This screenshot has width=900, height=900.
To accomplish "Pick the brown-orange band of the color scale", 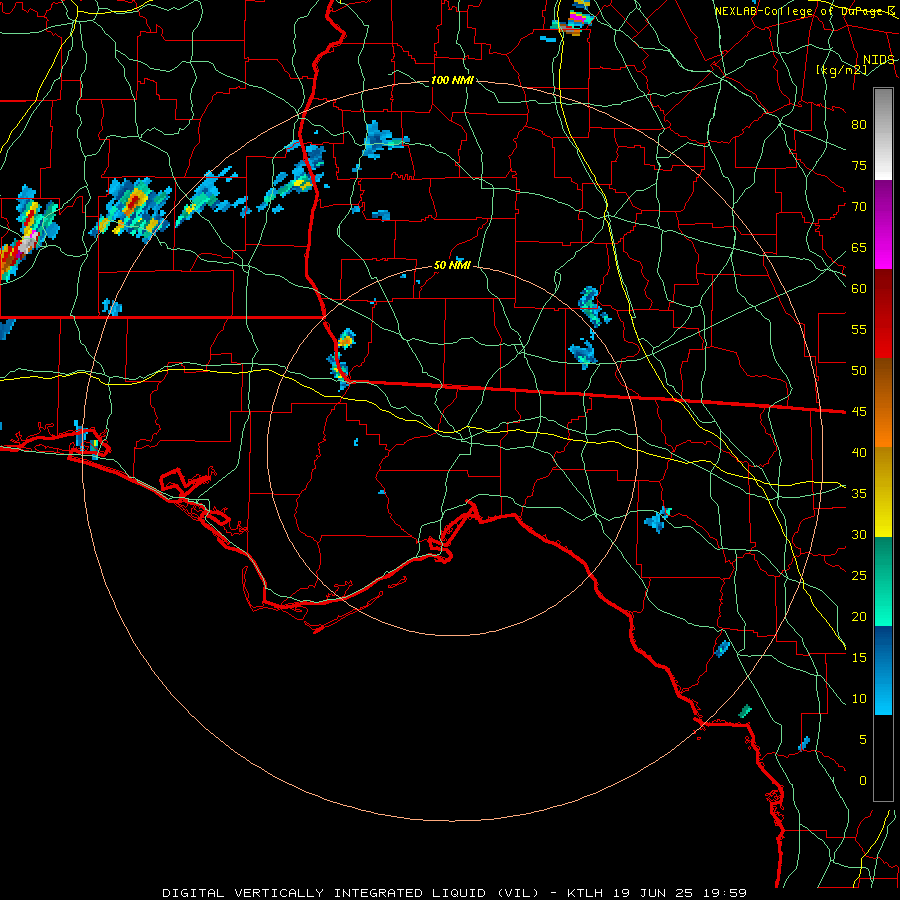I will [x=883, y=402].
